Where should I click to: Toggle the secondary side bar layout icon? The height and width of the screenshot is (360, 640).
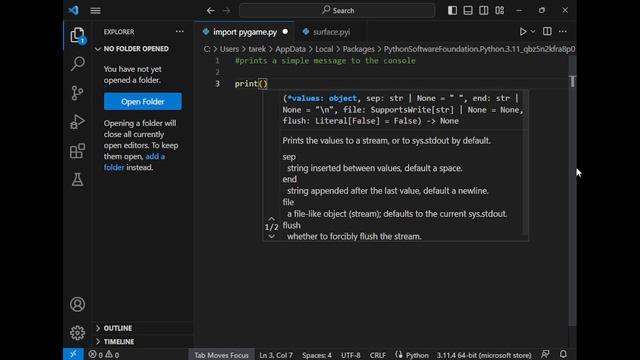pyautogui.click(x=484, y=10)
